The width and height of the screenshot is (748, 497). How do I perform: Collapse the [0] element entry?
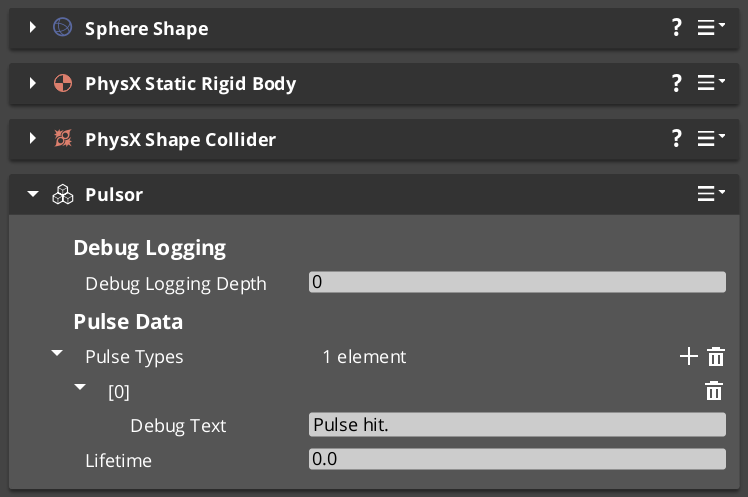coord(80,388)
